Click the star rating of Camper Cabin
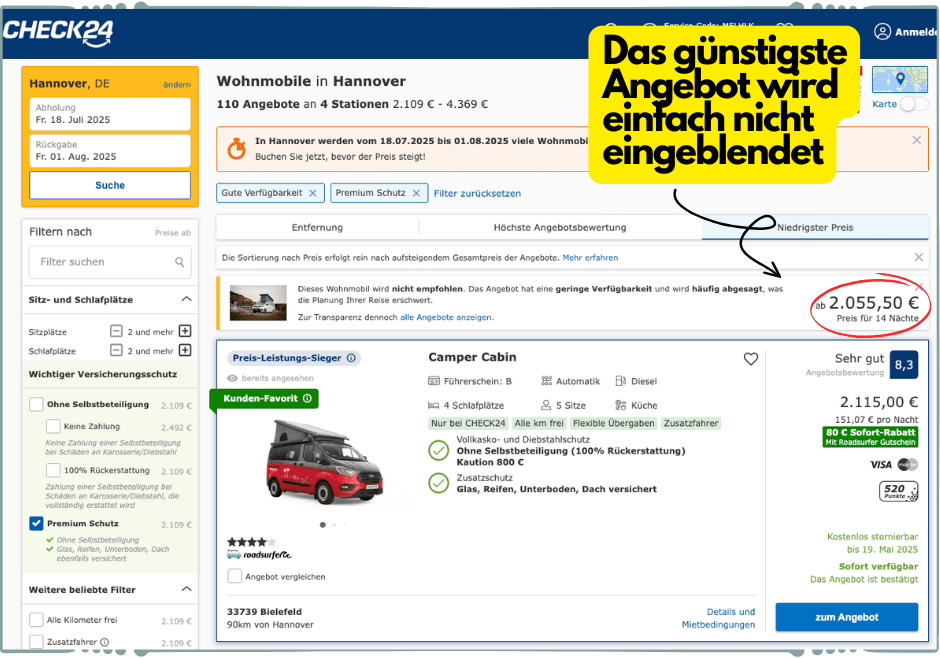This screenshot has height=658, width=940. click(x=251, y=542)
